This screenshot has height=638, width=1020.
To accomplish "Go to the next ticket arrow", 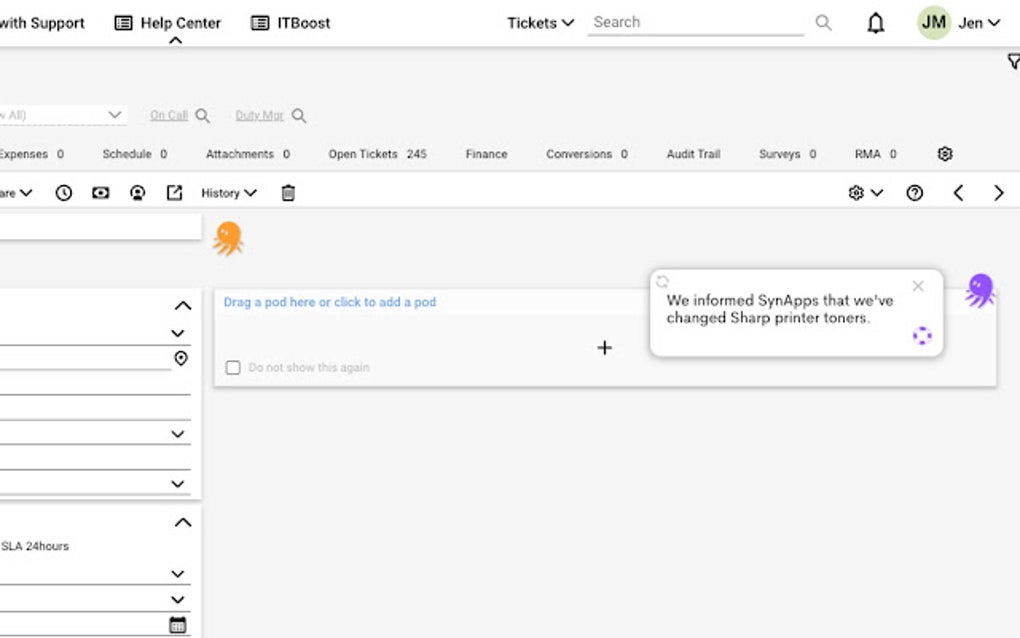I will point(998,193).
